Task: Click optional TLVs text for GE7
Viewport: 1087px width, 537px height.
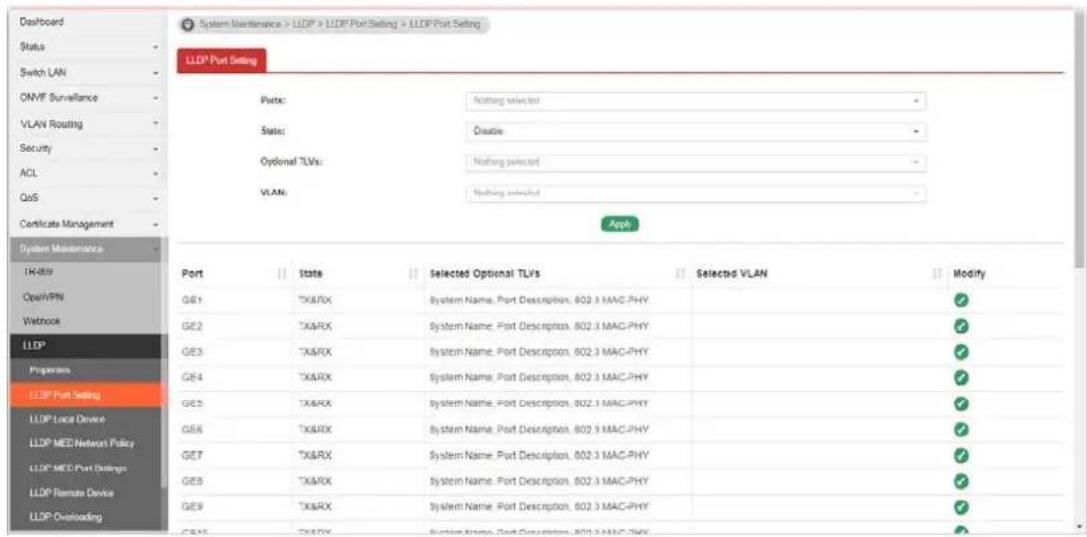Action: [x=539, y=455]
